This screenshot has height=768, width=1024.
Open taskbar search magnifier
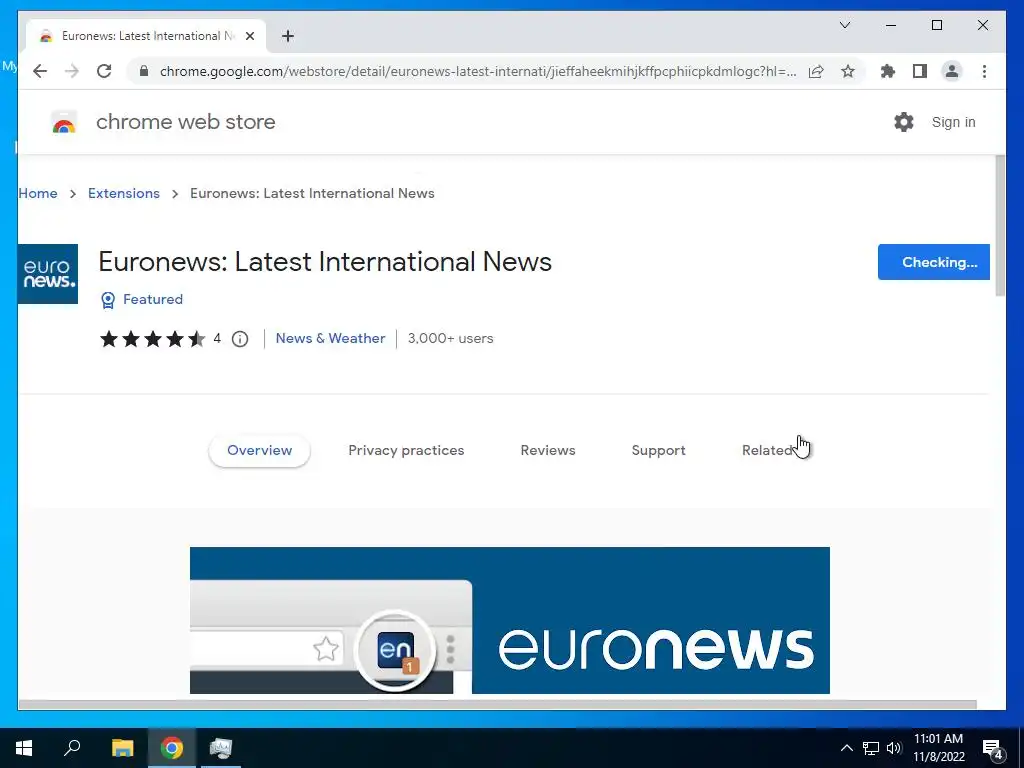pos(72,748)
